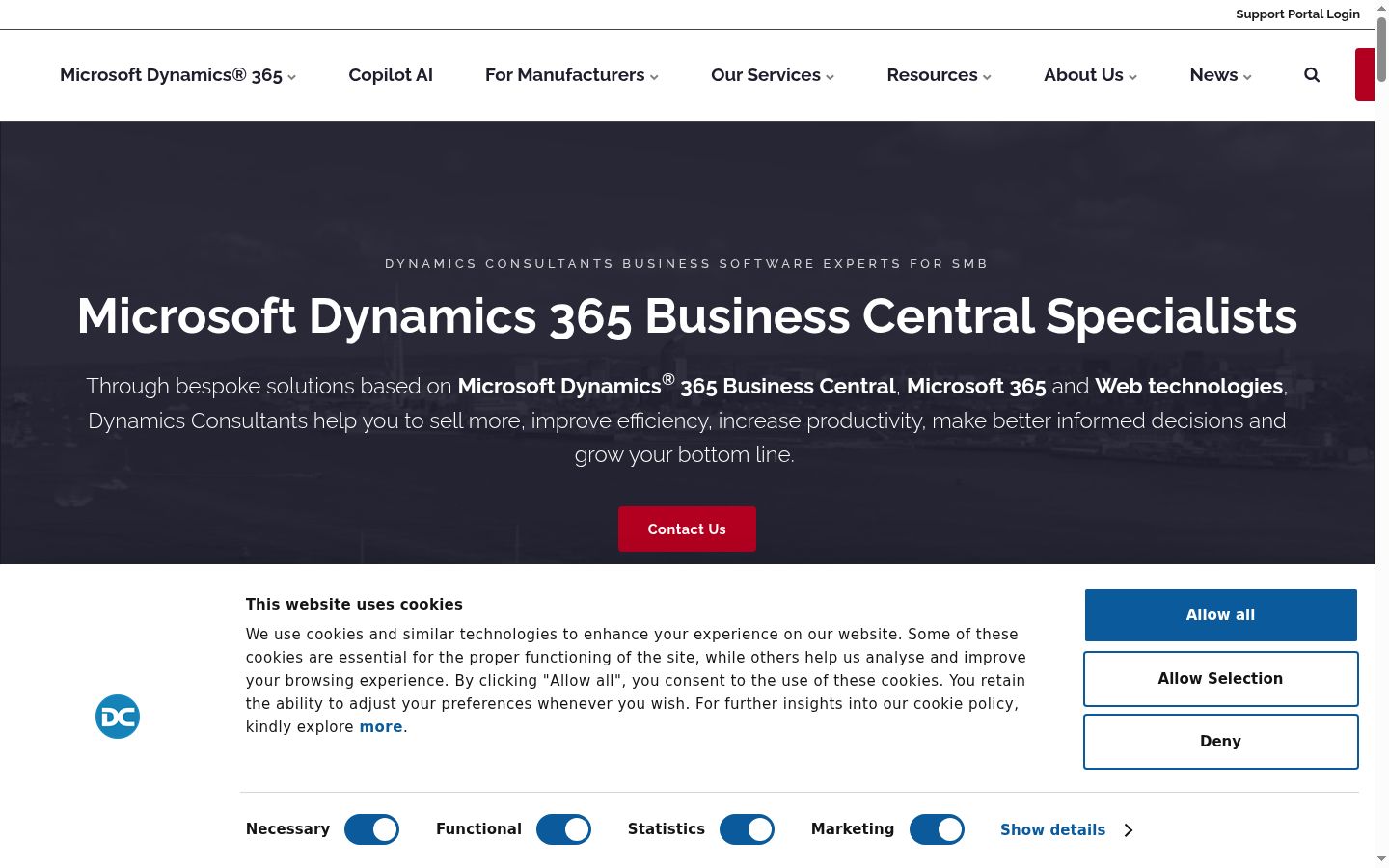Open the Support Portal Login link
1389x868 pixels.
click(1297, 14)
